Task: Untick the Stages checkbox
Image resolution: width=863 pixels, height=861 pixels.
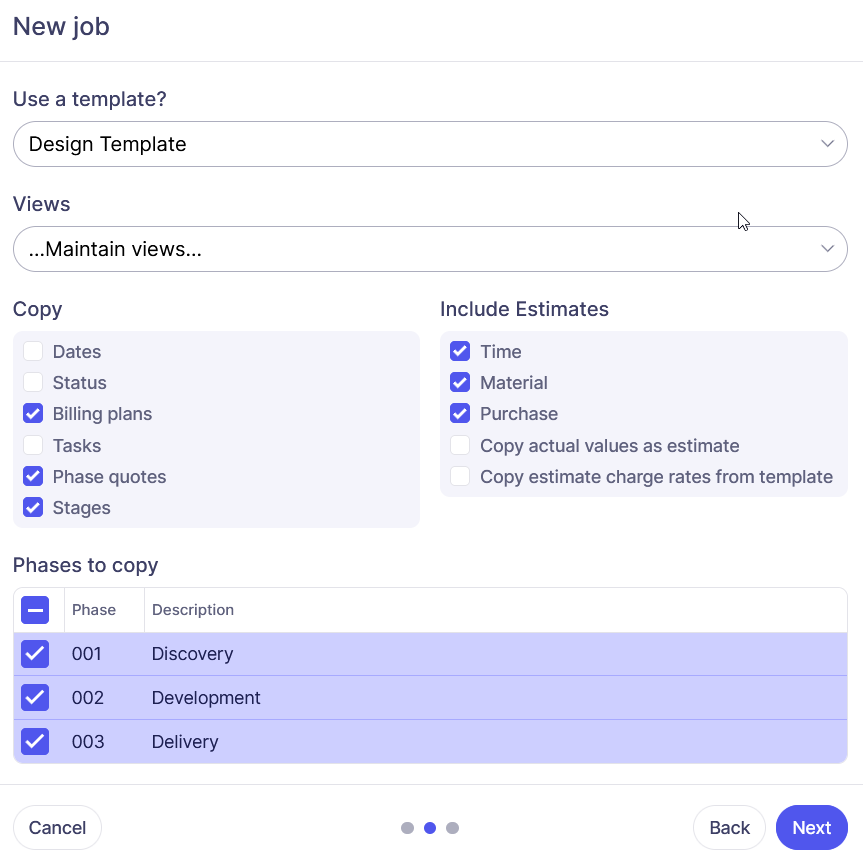Action: [33, 508]
